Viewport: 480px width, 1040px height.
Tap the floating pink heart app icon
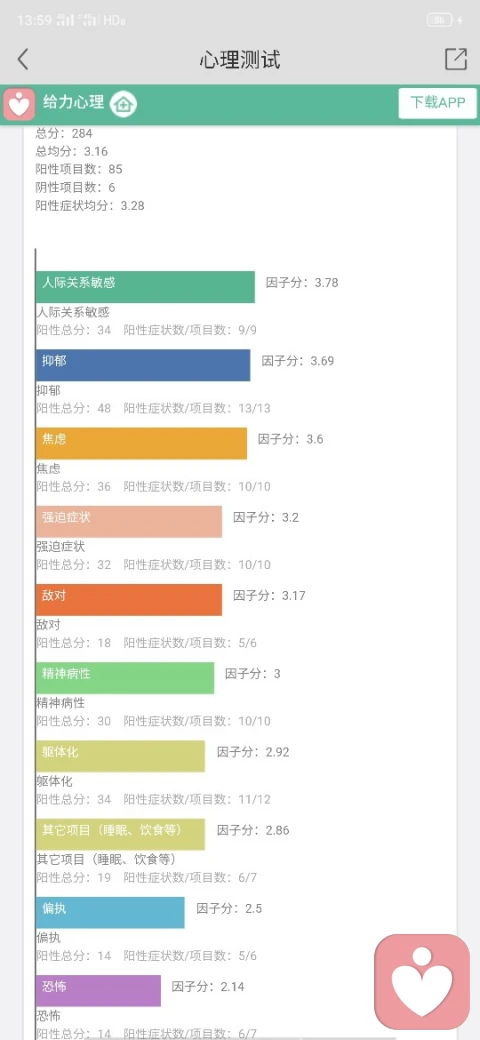422,981
